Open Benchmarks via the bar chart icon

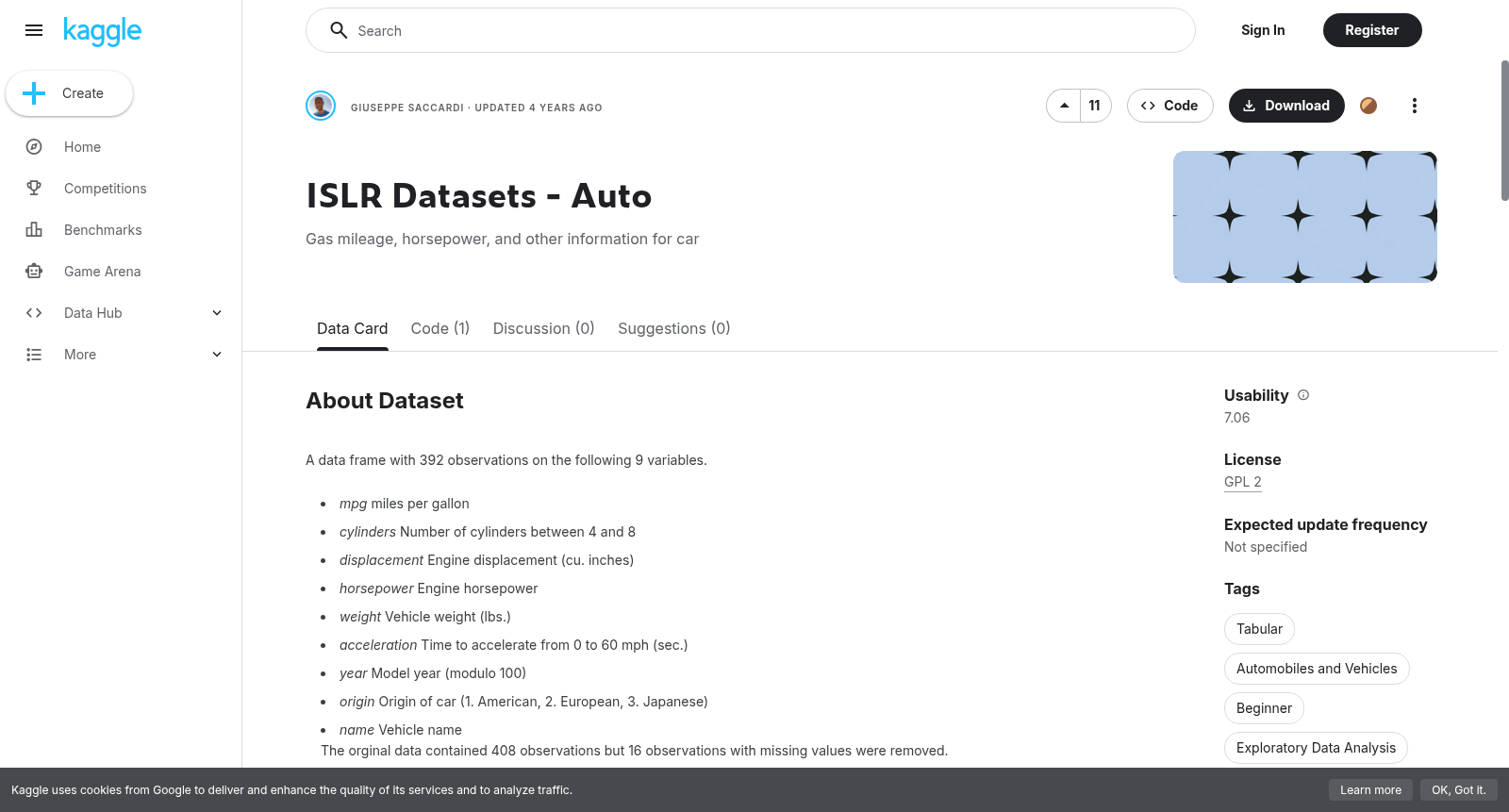[34, 230]
